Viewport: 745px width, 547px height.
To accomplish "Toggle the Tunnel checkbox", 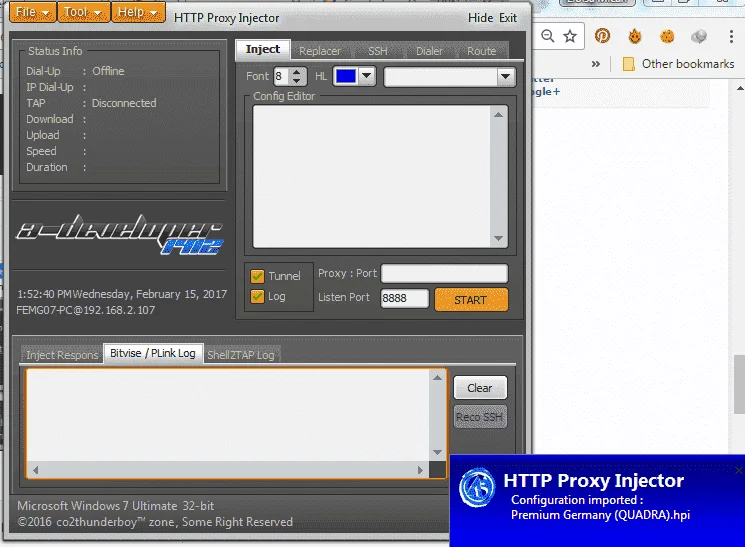I will pos(257,276).
